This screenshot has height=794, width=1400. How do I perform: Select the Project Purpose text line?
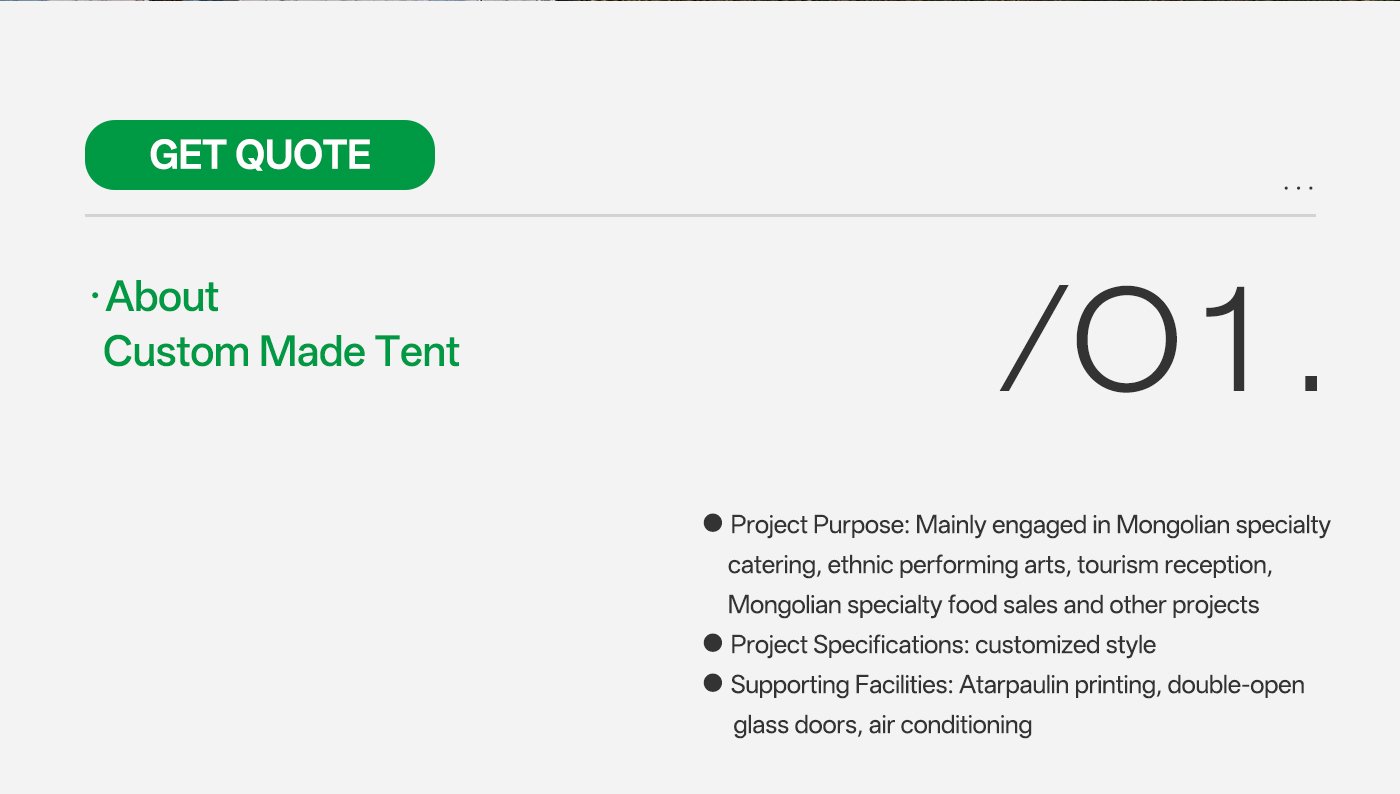(x=1030, y=525)
